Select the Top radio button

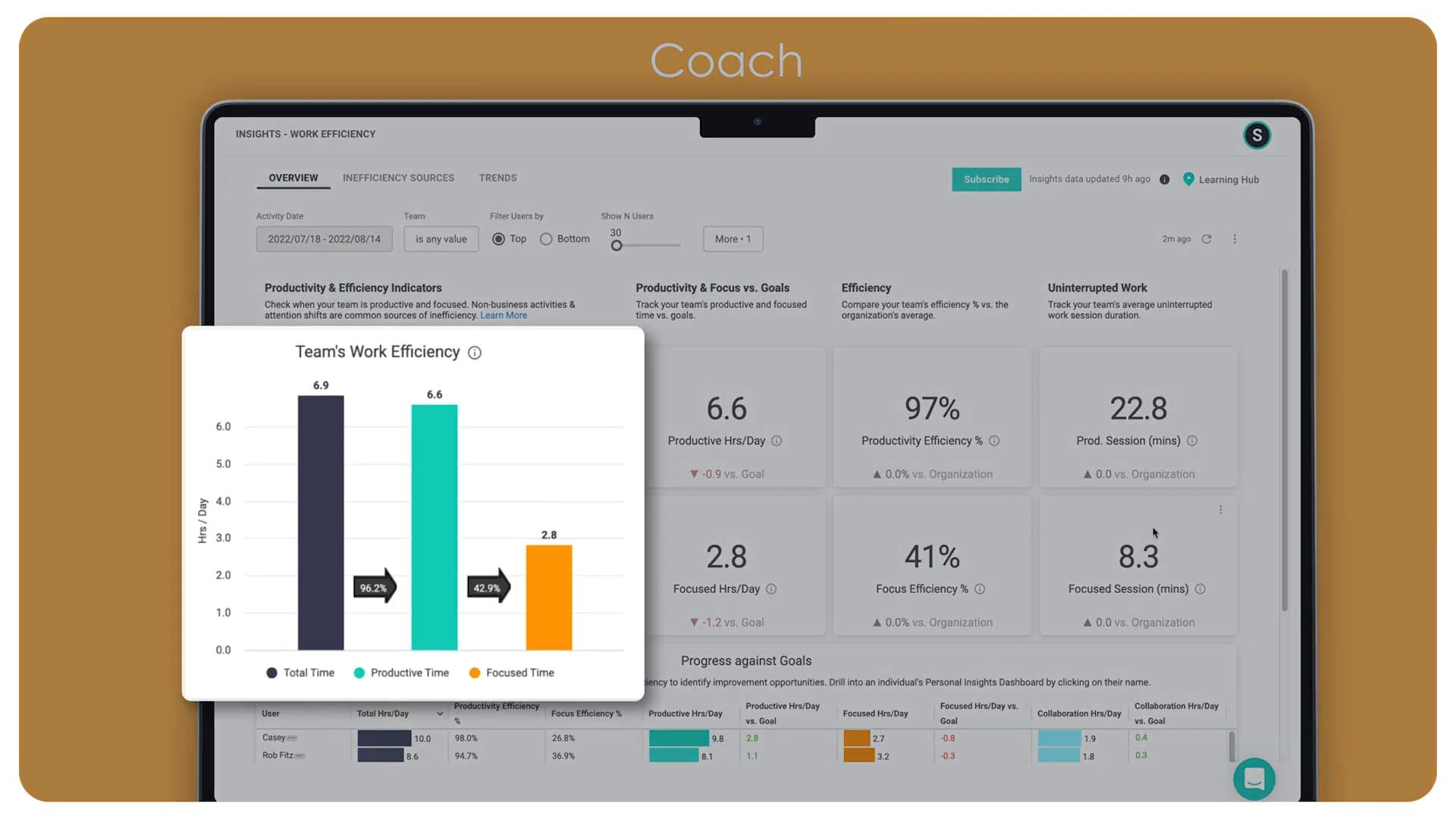click(x=498, y=238)
